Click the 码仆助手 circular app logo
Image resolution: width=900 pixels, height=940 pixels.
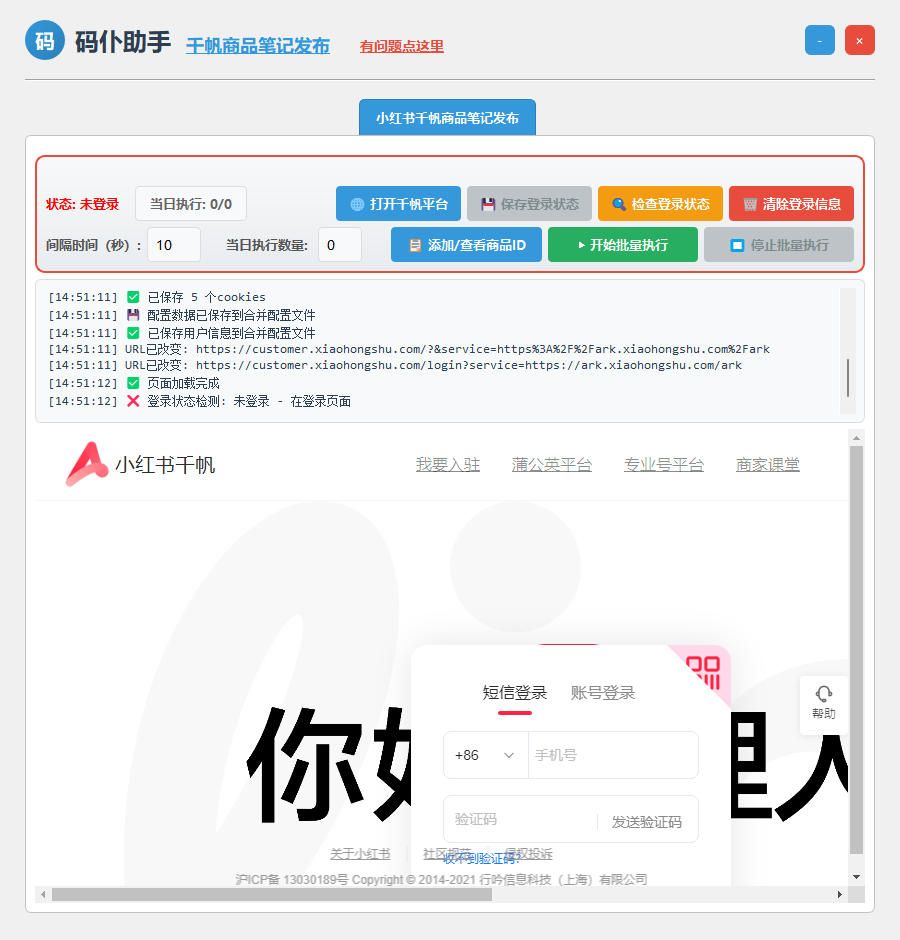pyautogui.click(x=44, y=40)
